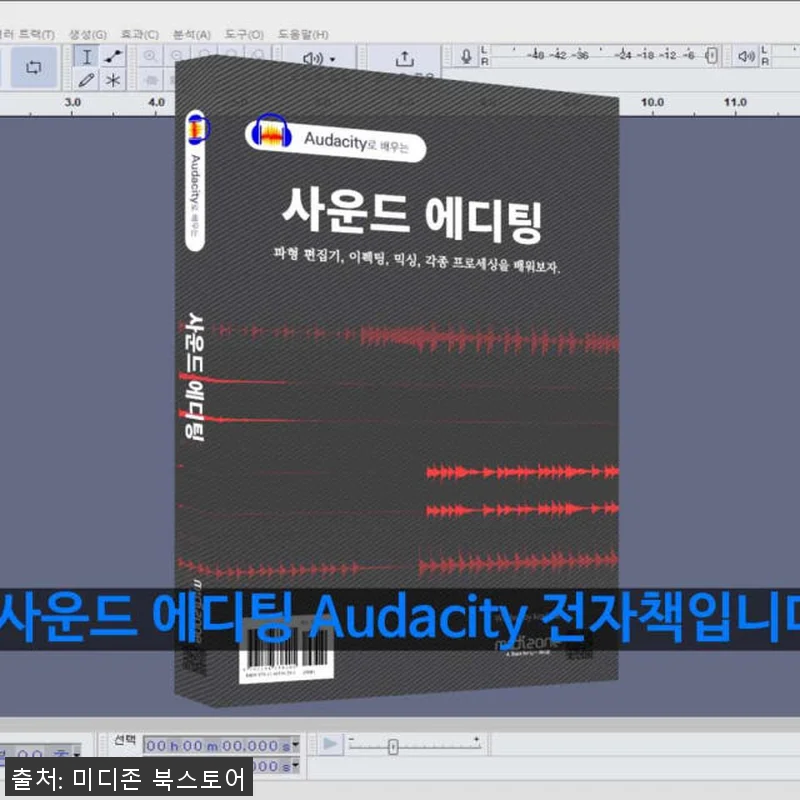The width and height of the screenshot is (800, 800).
Task: Click the 4.0 mark on the timeline ruler
Action: tap(156, 103)
